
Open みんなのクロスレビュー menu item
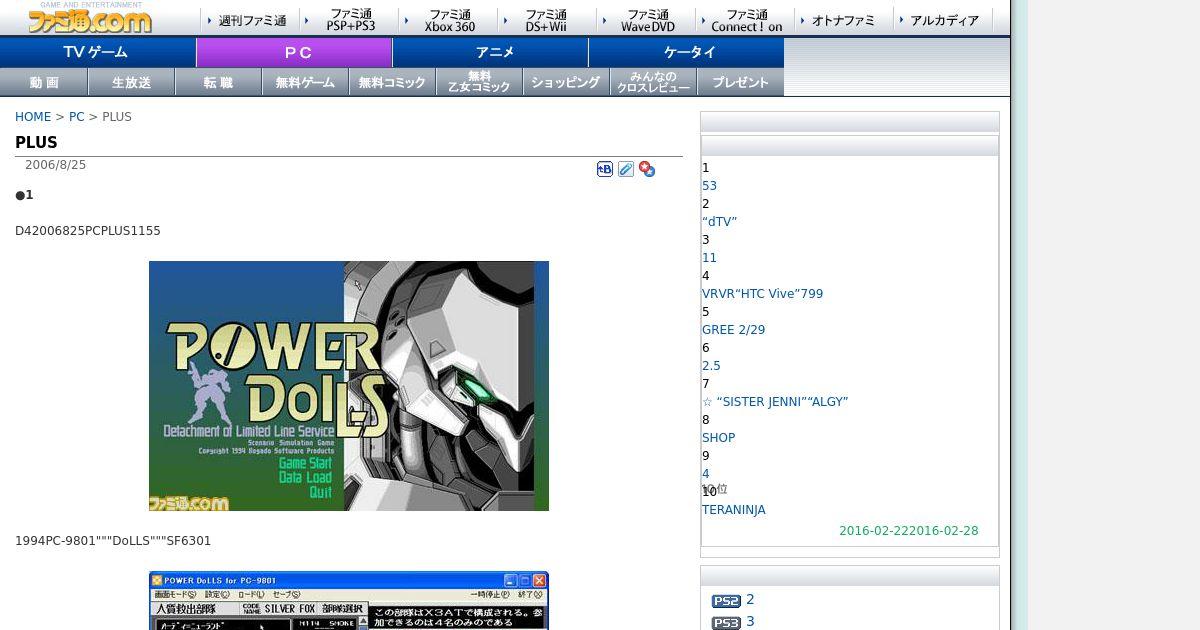pos(653,82)
